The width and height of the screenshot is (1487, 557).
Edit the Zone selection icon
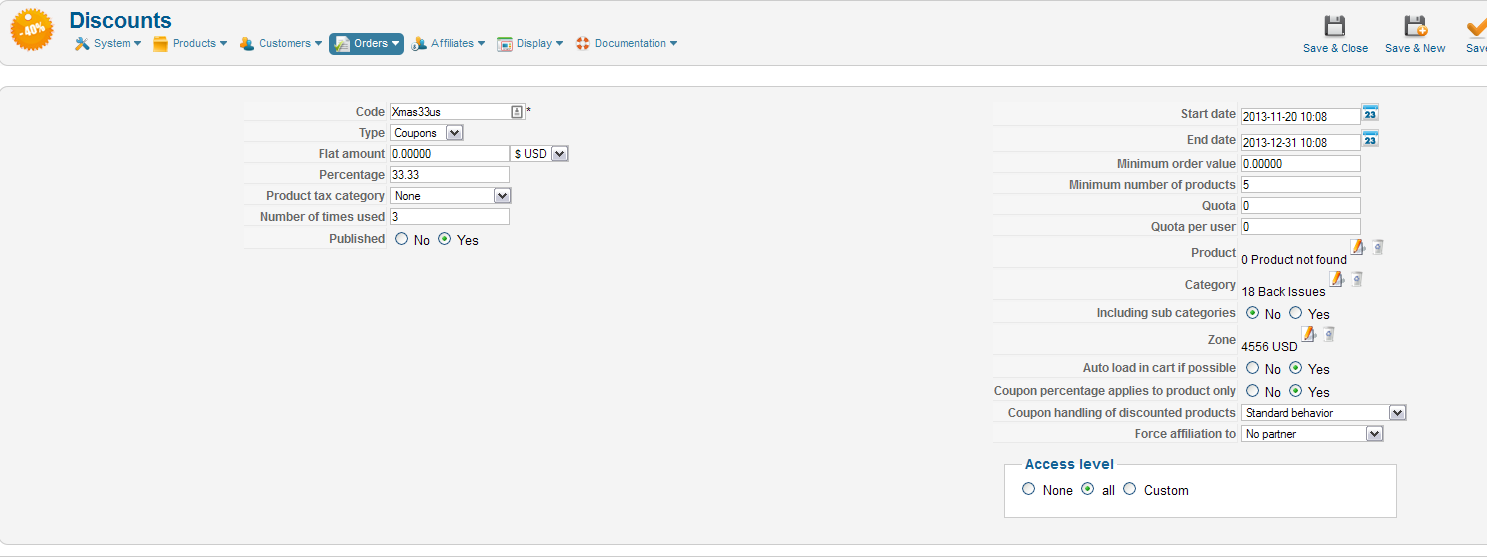click(x=1308, y=333)
